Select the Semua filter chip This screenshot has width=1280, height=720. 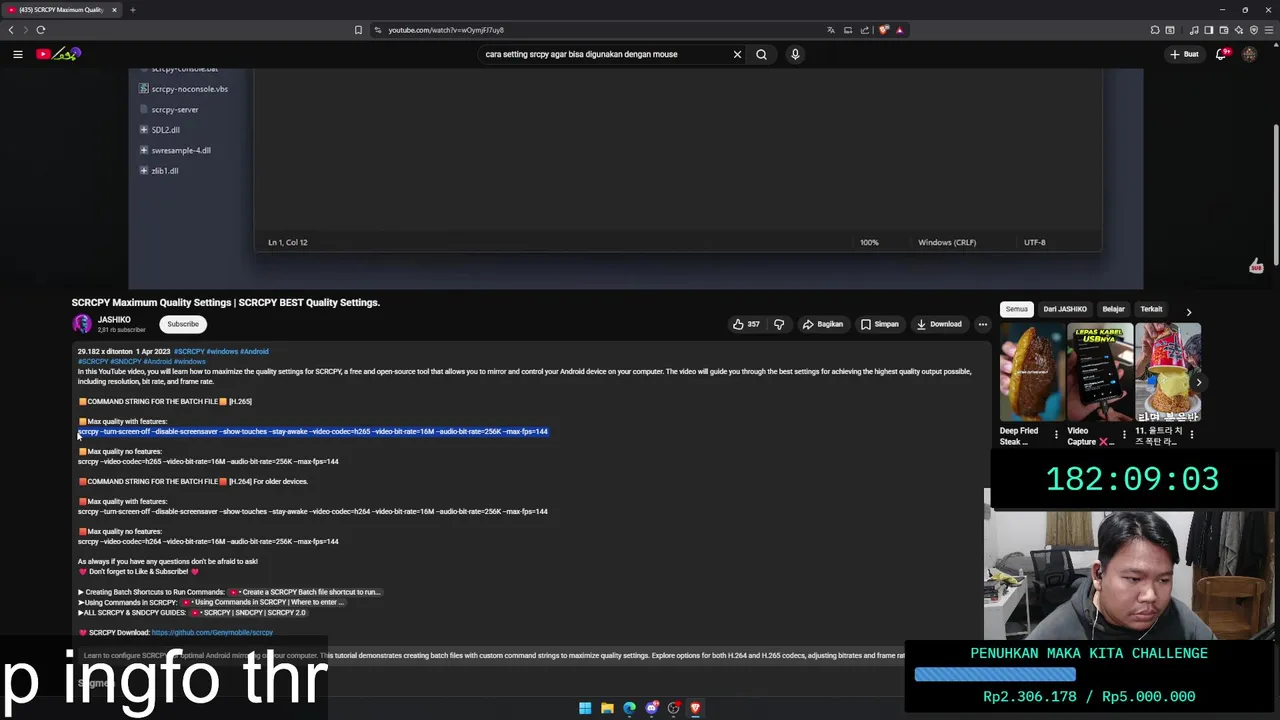(x=1017, y=309)
